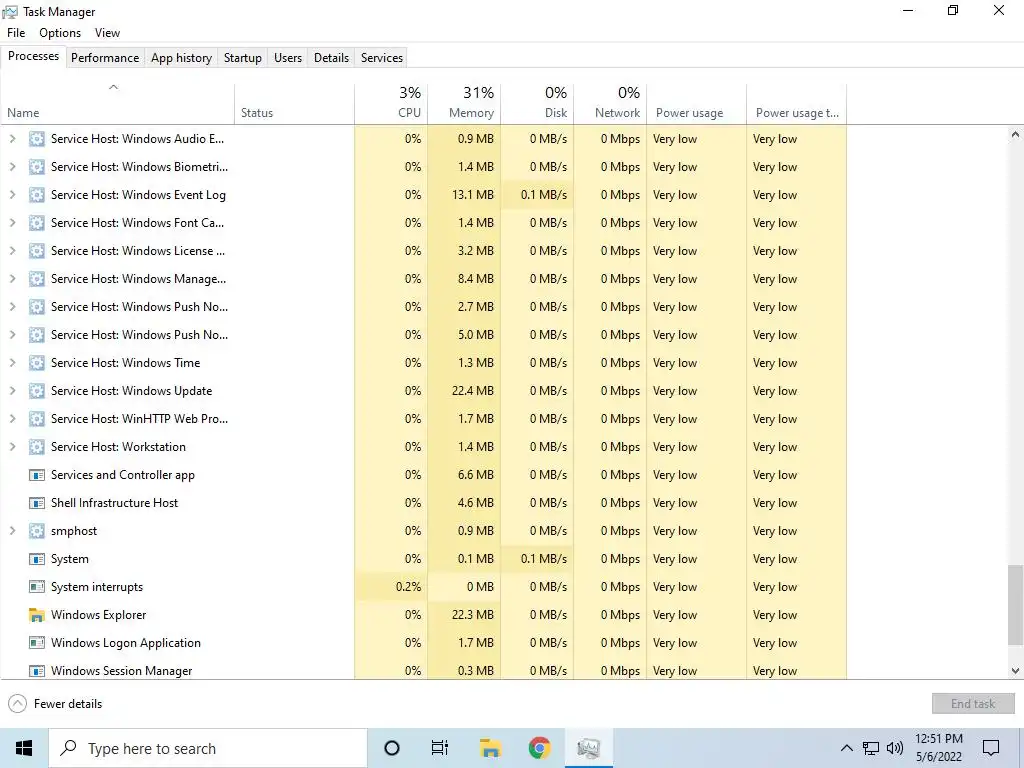Screen dimensions: 1024x768
Task: Click the End task button
Action: pyautogui.click(x=973, y=704)
